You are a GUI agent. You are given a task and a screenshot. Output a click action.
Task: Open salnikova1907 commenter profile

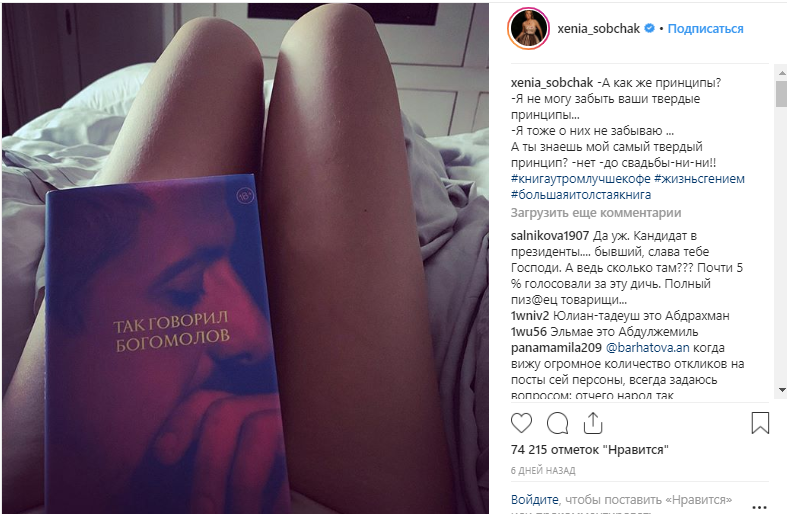point(550,235)
